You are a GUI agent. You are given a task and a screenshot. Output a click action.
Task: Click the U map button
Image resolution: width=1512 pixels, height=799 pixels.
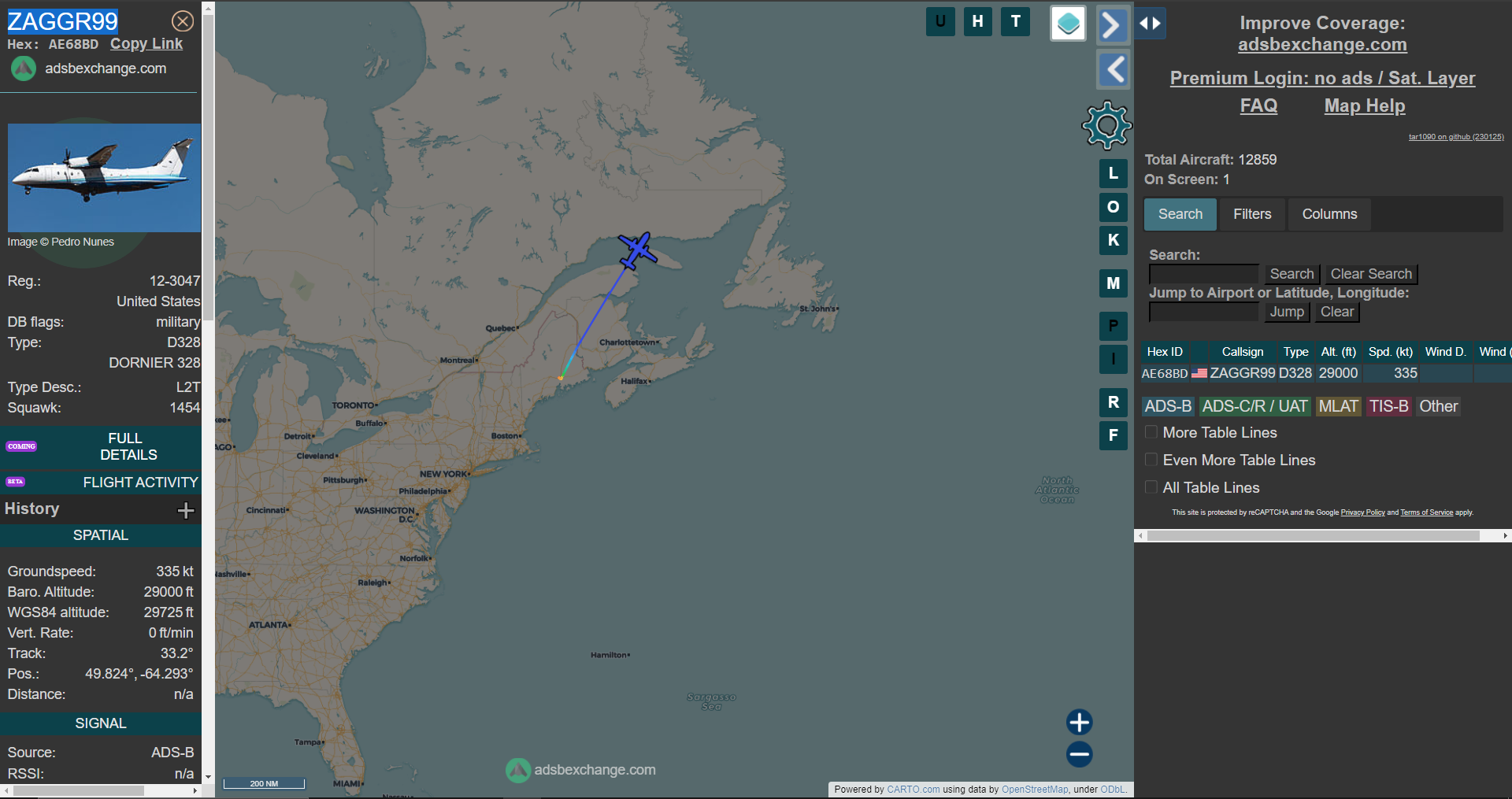(x=940, y=21)
